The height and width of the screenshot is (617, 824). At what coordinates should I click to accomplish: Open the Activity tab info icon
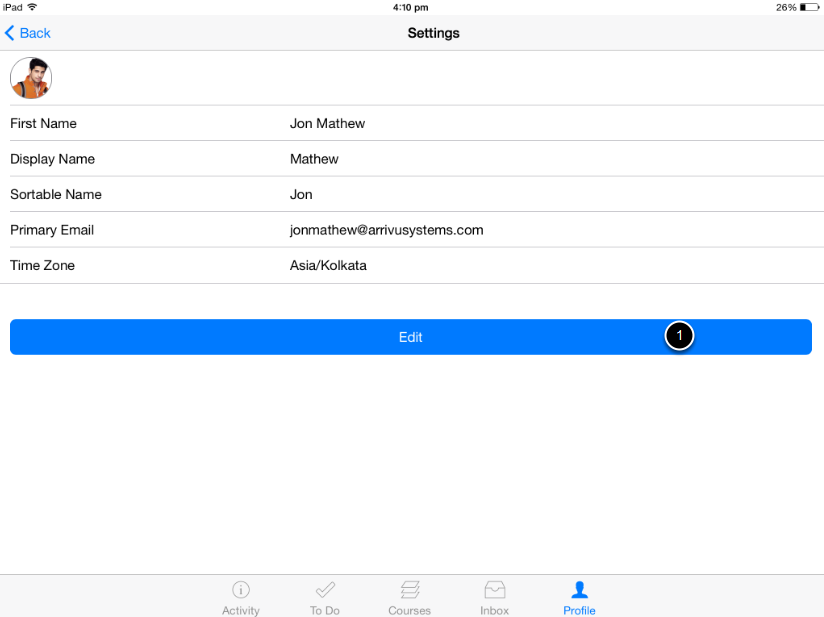pyautogui.click(x=240, y=590)
